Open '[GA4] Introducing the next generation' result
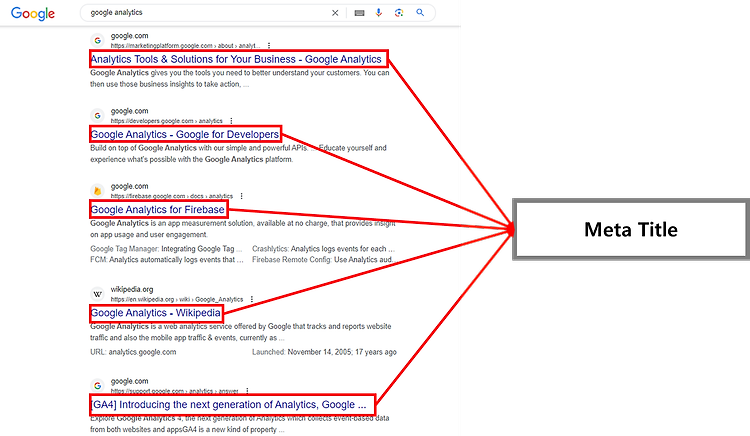The height and width of the screenshot is (436, 750). pos(229,404)
